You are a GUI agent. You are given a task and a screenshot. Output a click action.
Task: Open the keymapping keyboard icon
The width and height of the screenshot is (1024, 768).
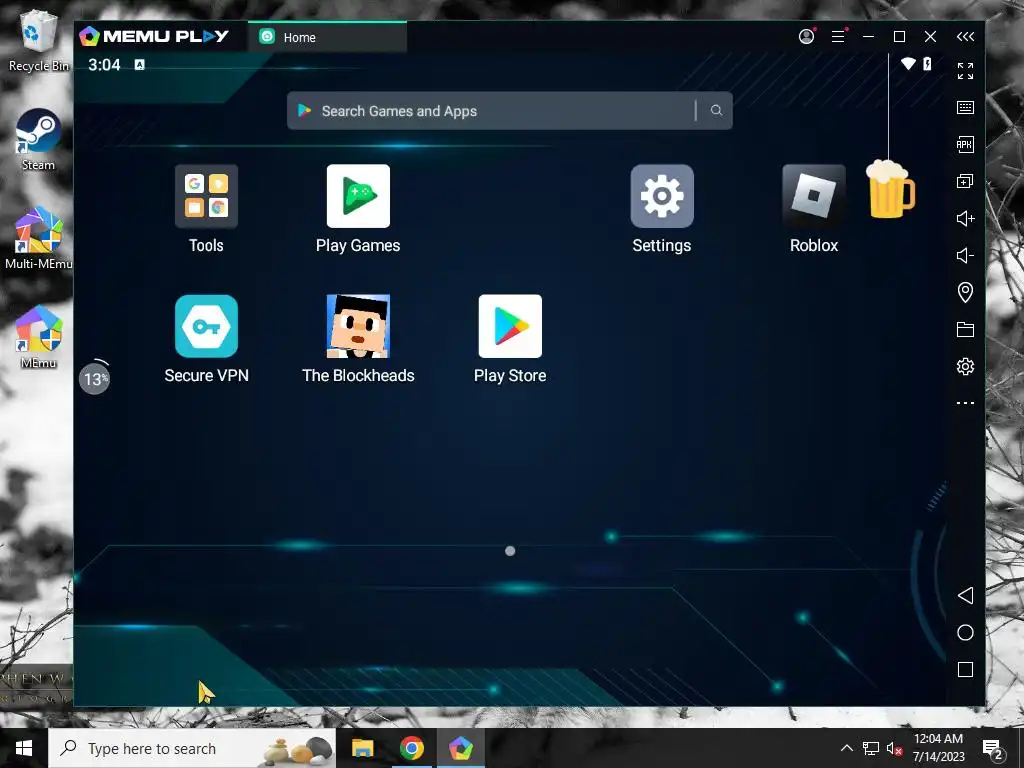965,108
